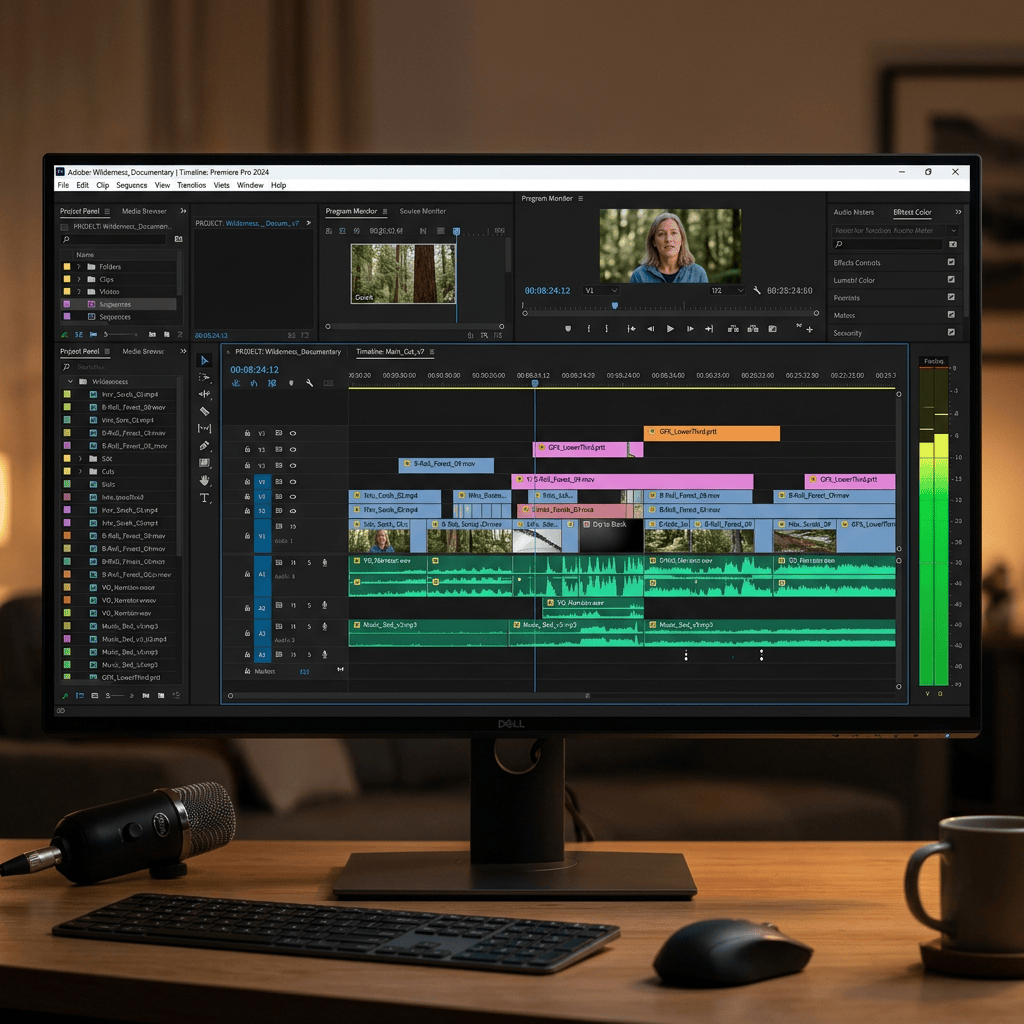Switch lower project panel to list view
Screen dimensions: 1024x1024
pos(80,696)
